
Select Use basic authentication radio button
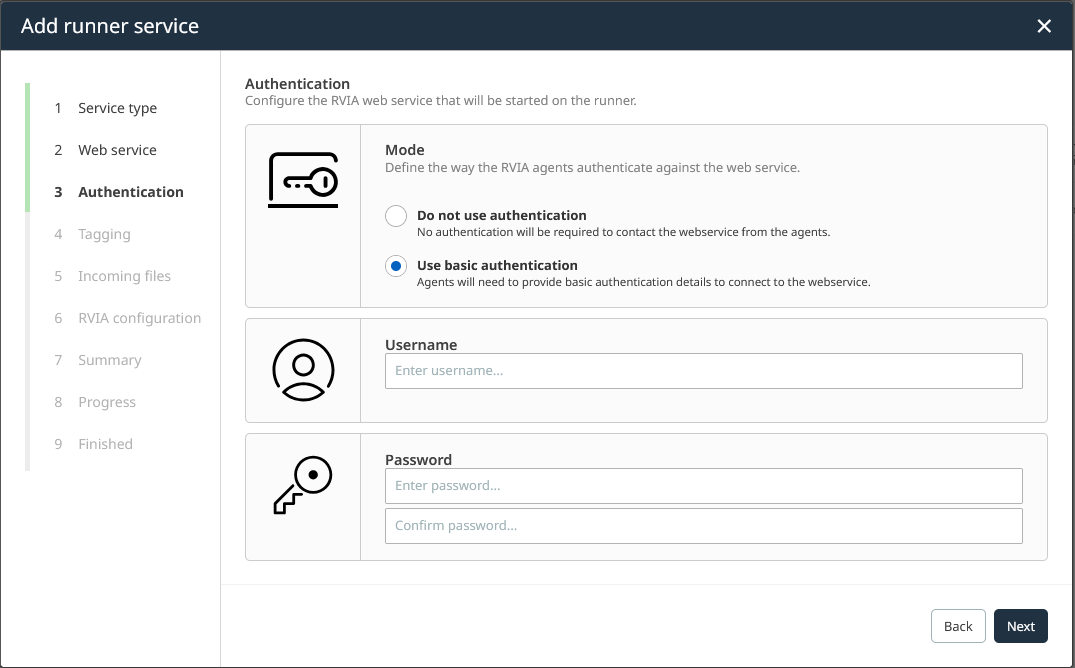point(396,266)
